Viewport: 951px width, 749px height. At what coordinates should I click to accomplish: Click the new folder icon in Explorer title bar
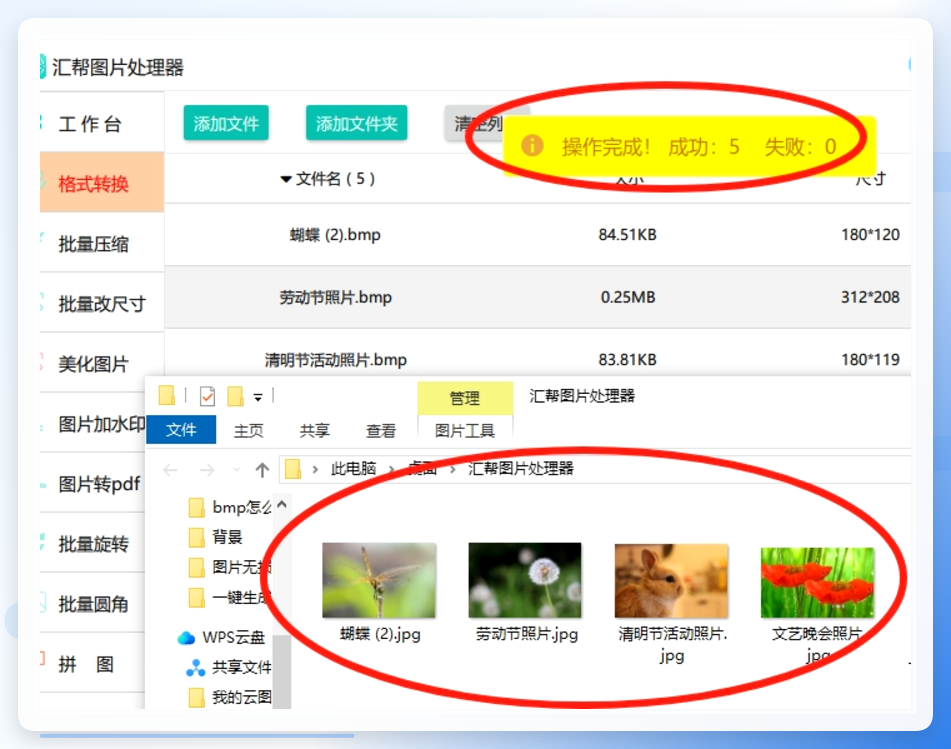point(235,396)
